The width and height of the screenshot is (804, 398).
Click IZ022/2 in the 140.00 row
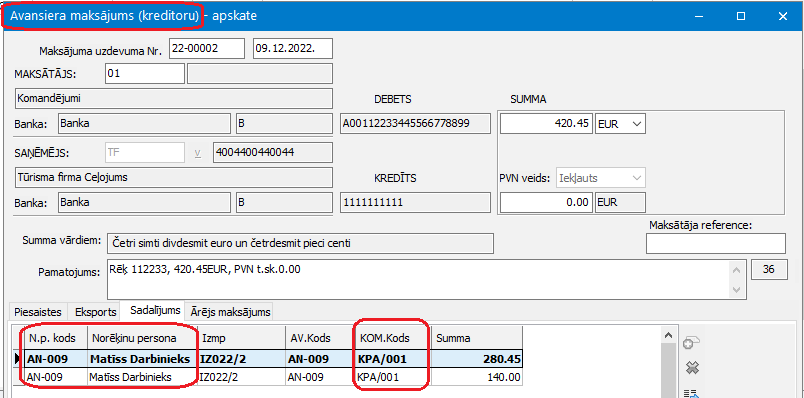(241, 377)
